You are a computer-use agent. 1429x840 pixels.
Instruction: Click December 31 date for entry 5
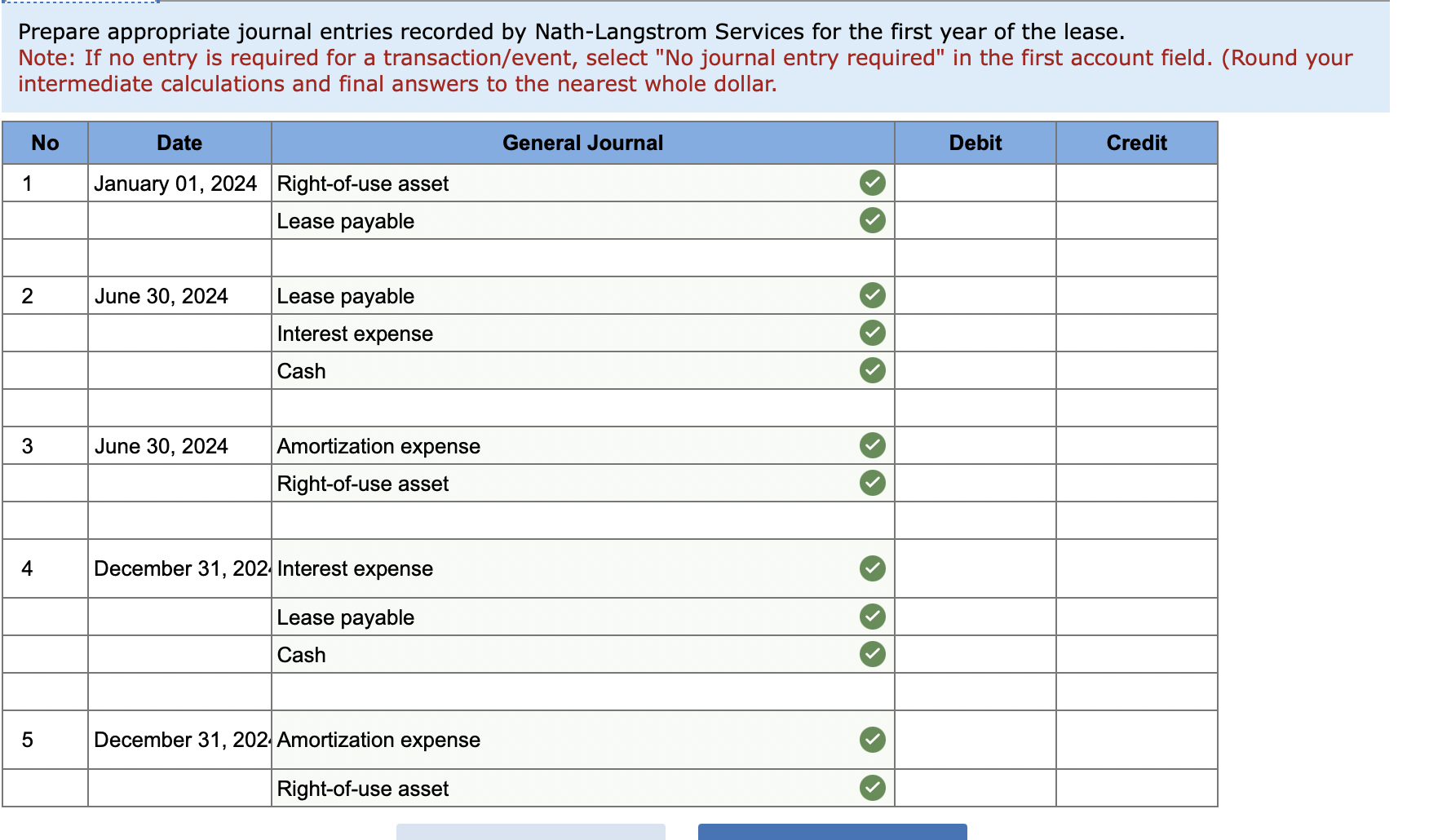tap(179, 740)
